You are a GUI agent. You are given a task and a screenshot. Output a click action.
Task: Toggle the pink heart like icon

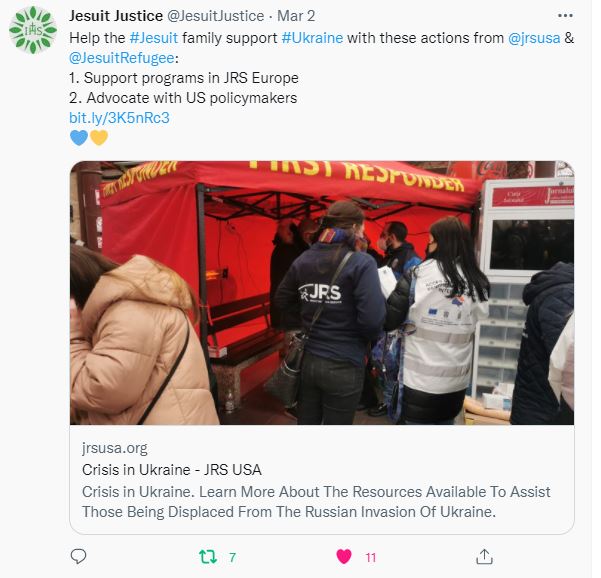click(344, 557)
